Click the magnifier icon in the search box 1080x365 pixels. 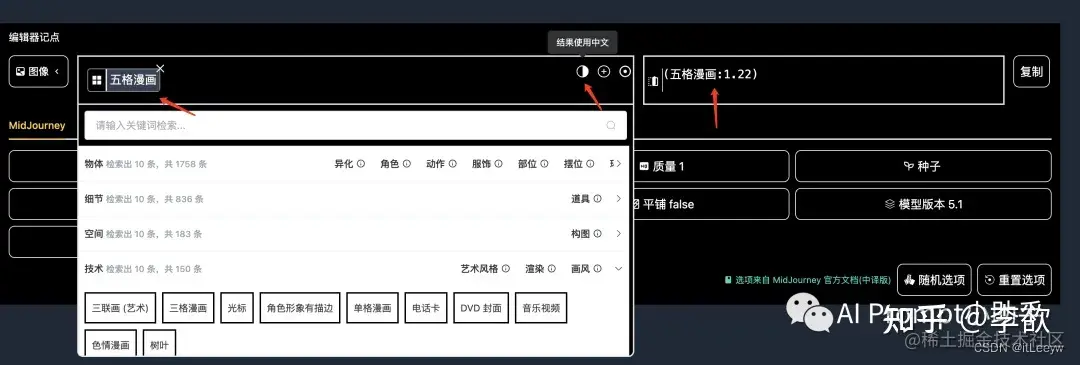tap(610, 125)
